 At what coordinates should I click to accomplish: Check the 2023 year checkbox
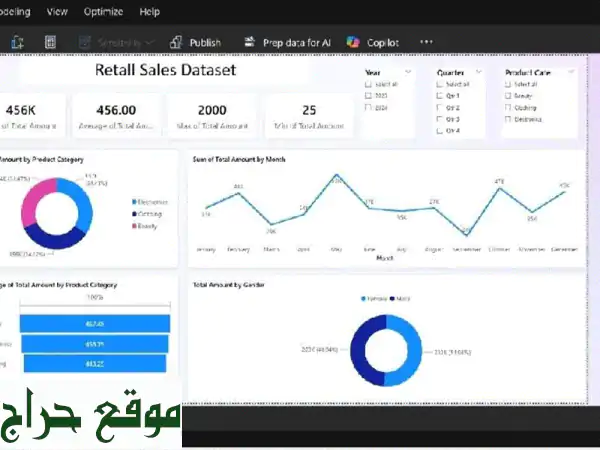368,96
